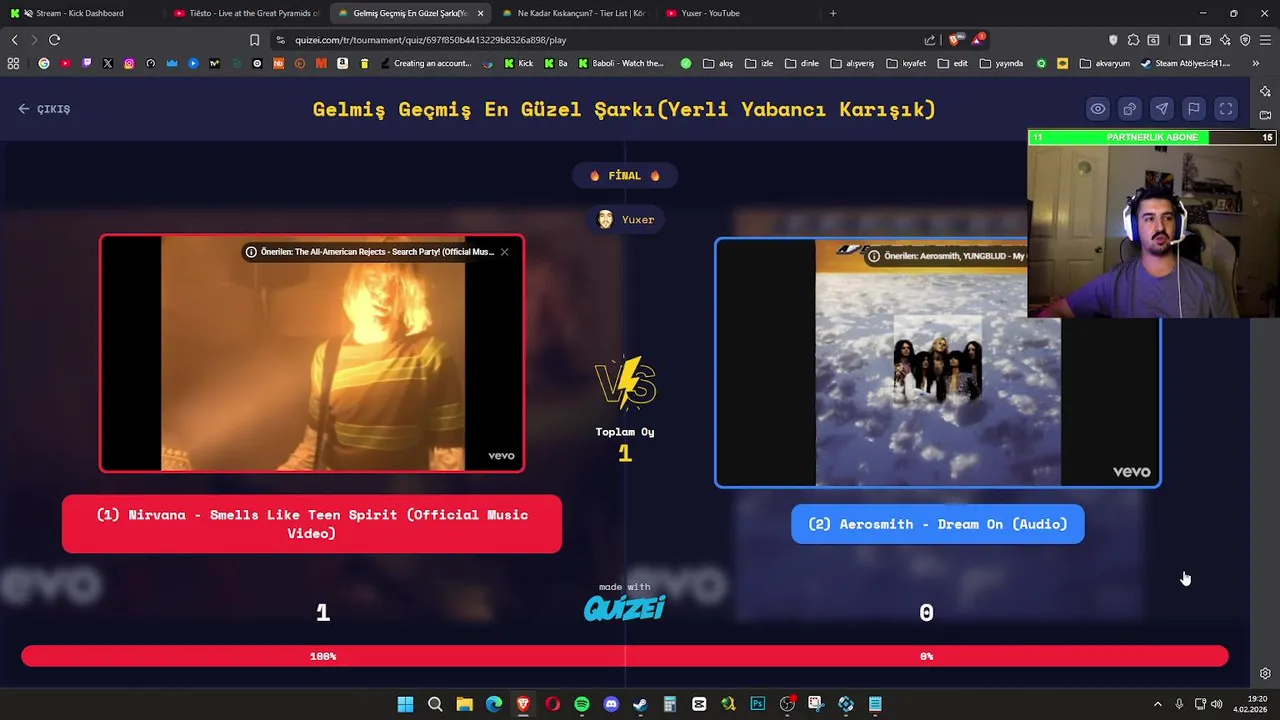Open Steam from the taskbar

(640, 704)
